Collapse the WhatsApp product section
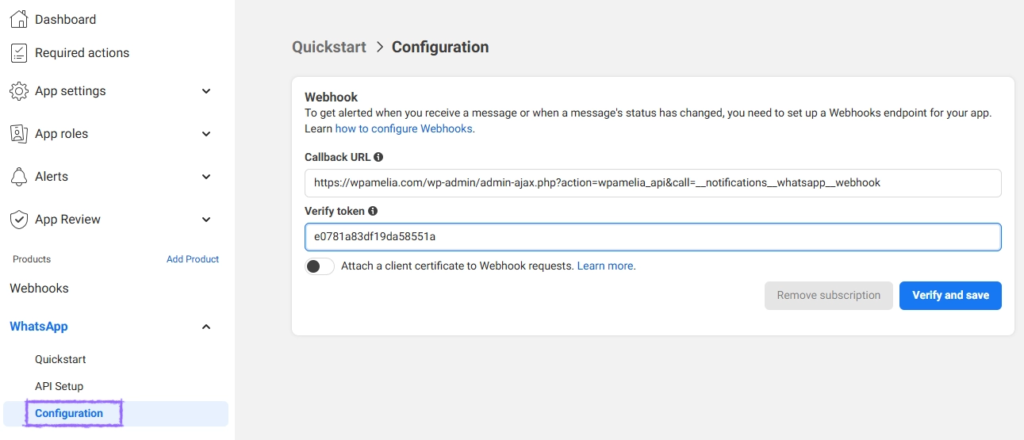 206,327
